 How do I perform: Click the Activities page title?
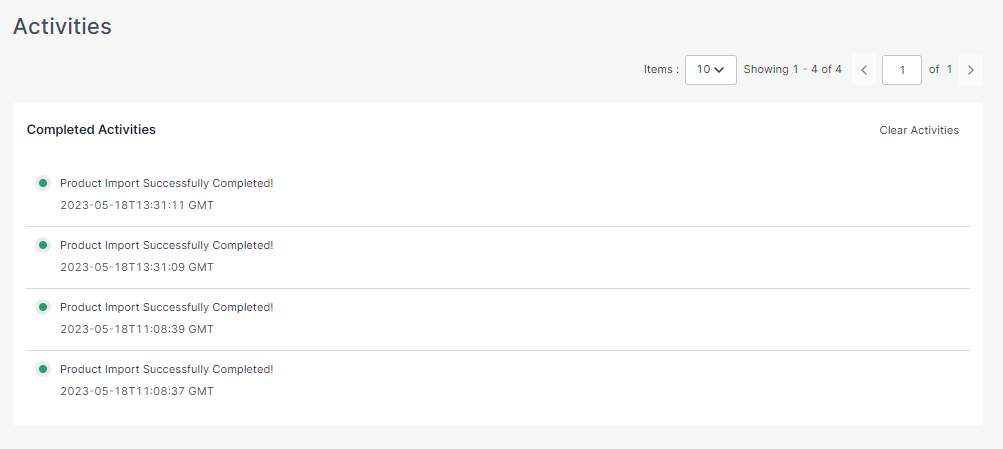coord(62,27)
